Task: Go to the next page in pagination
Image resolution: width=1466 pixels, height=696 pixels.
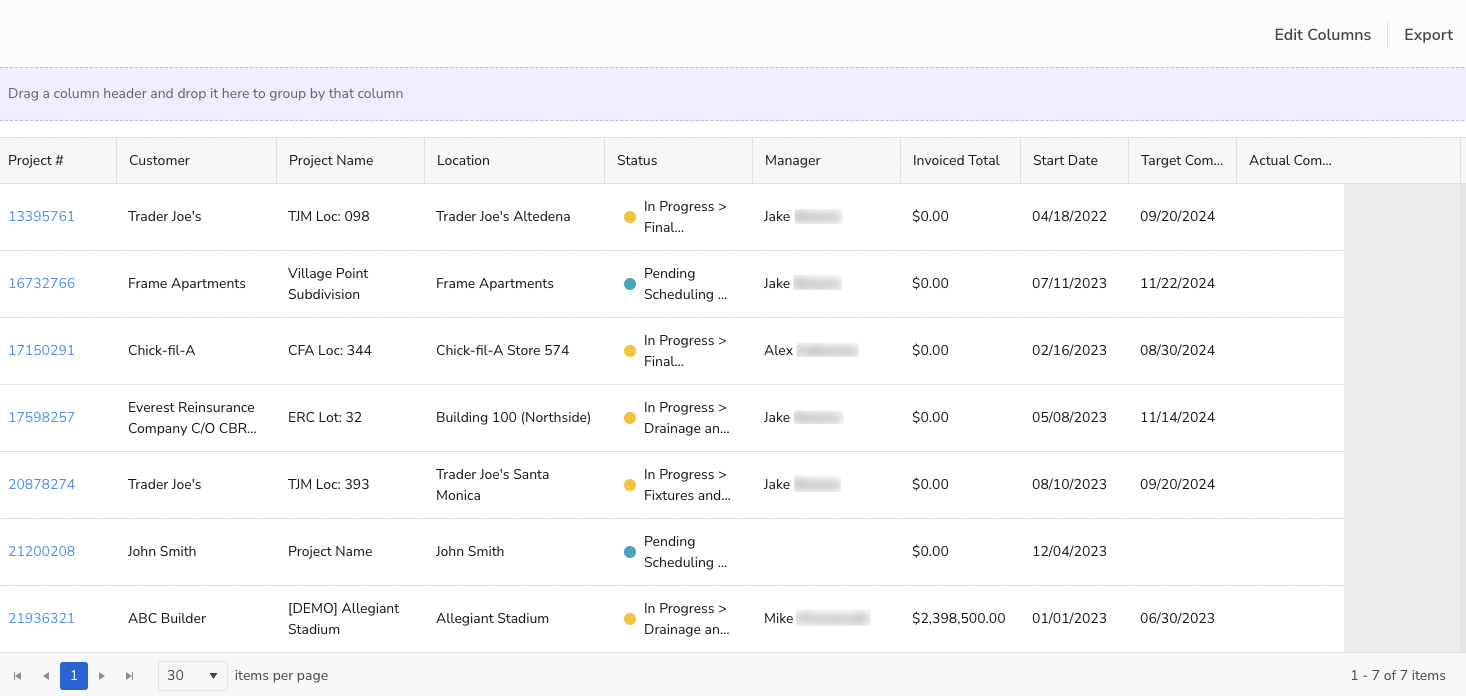Action: [x=101, y=675]
